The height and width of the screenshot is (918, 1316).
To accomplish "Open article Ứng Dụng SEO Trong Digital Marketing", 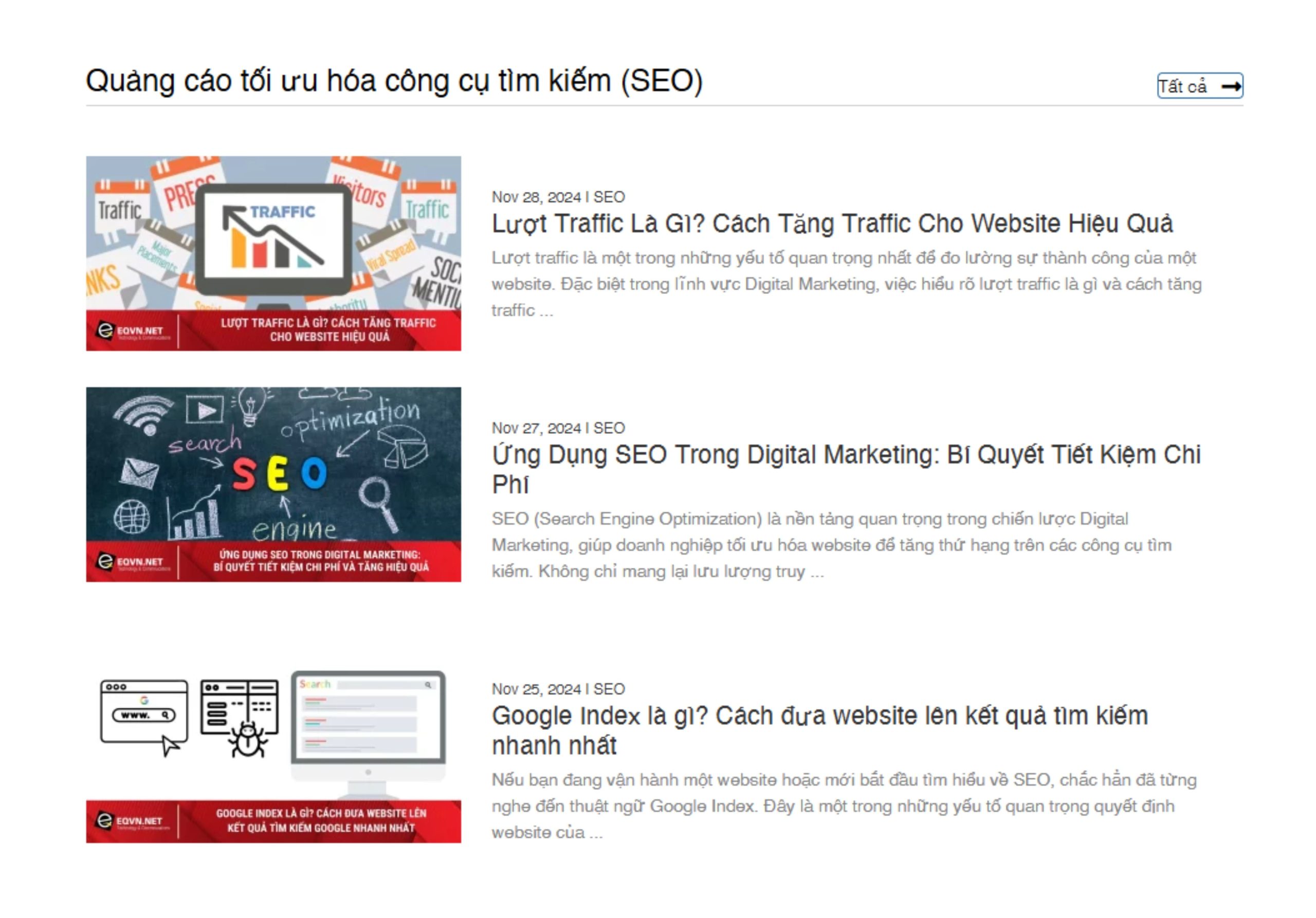I will tap(846, 470).
